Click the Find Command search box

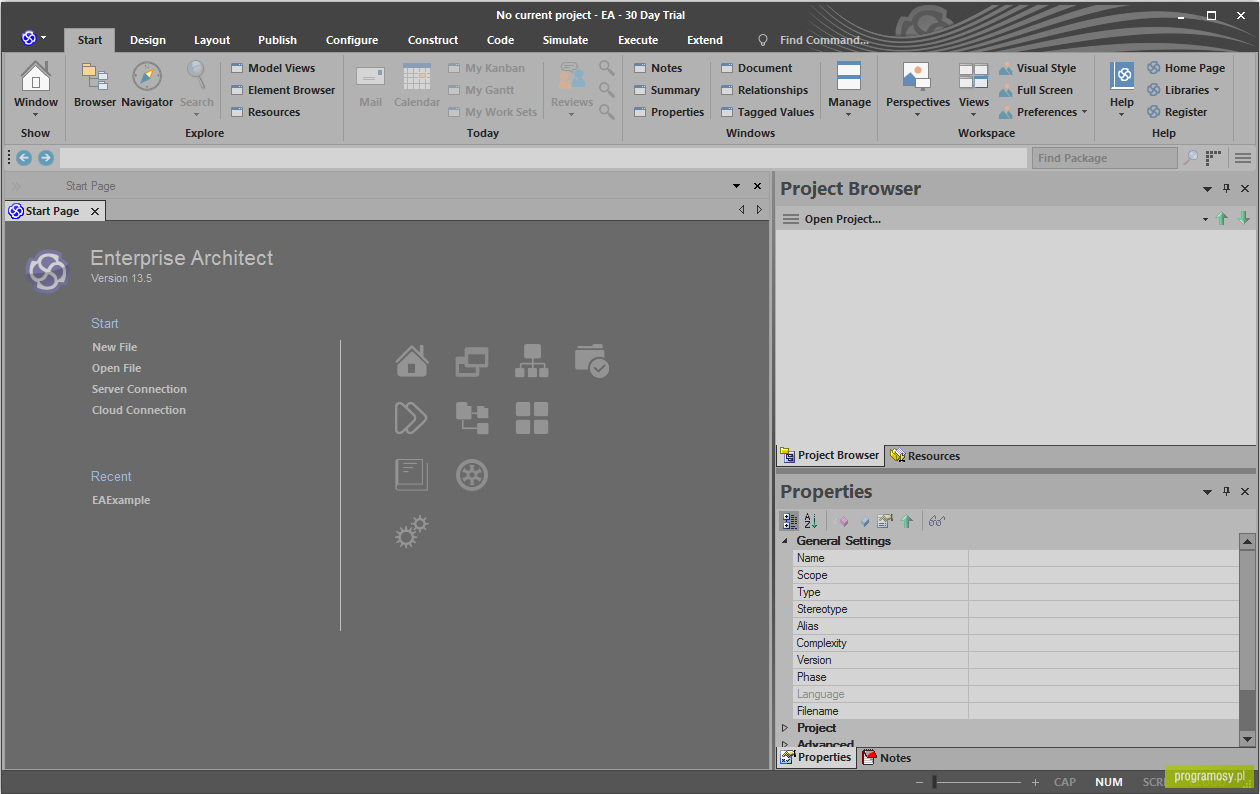[x=824, y=40]
